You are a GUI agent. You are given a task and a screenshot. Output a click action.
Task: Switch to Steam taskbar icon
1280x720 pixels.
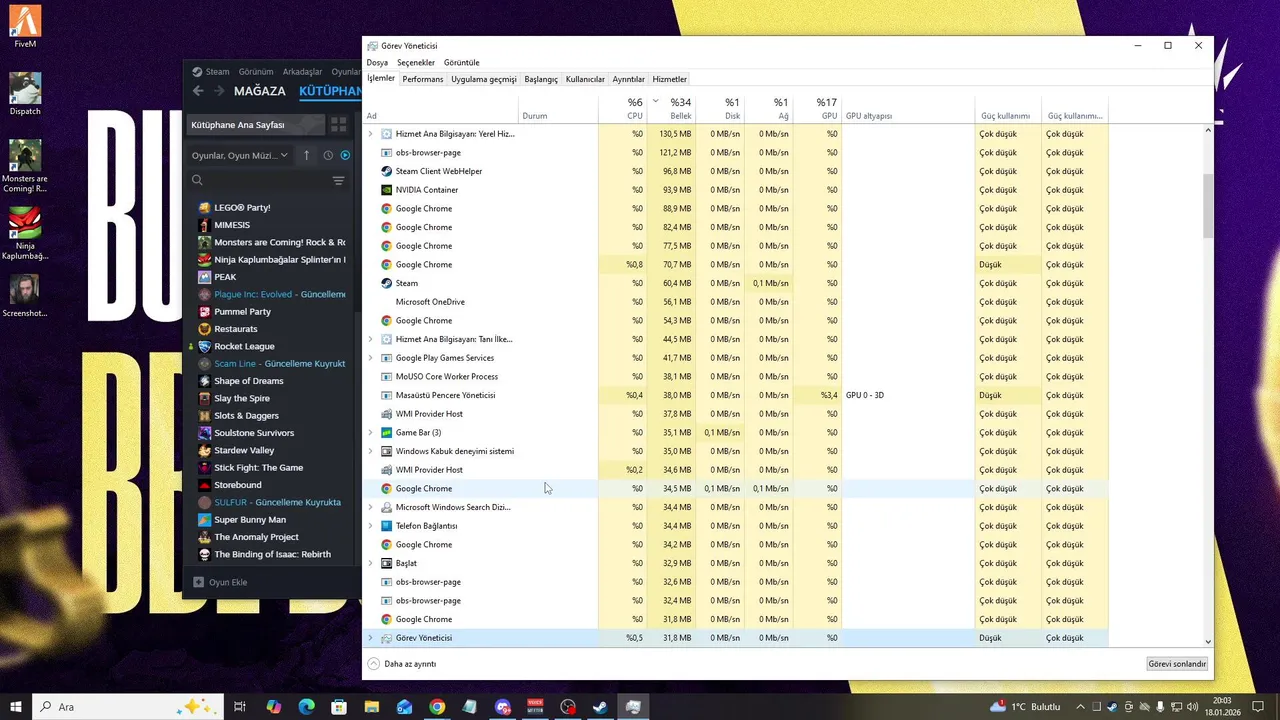pyautogui.click(x=600, y=707)
